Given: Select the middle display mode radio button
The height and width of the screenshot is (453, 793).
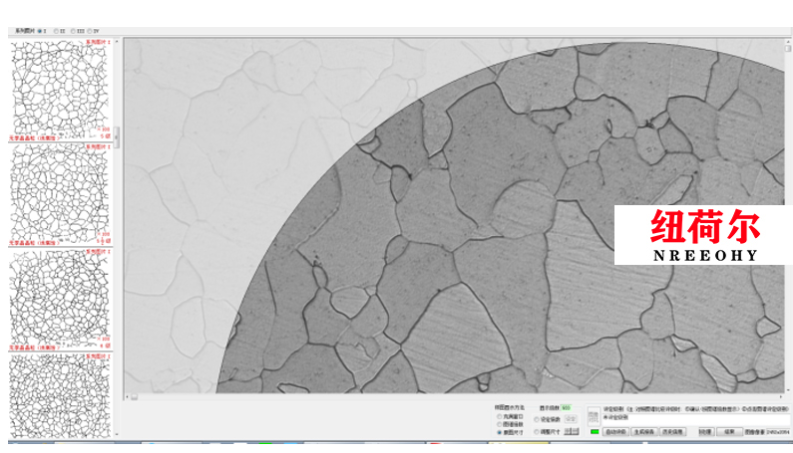Looking at the screenshot, I should click(499, 424).
